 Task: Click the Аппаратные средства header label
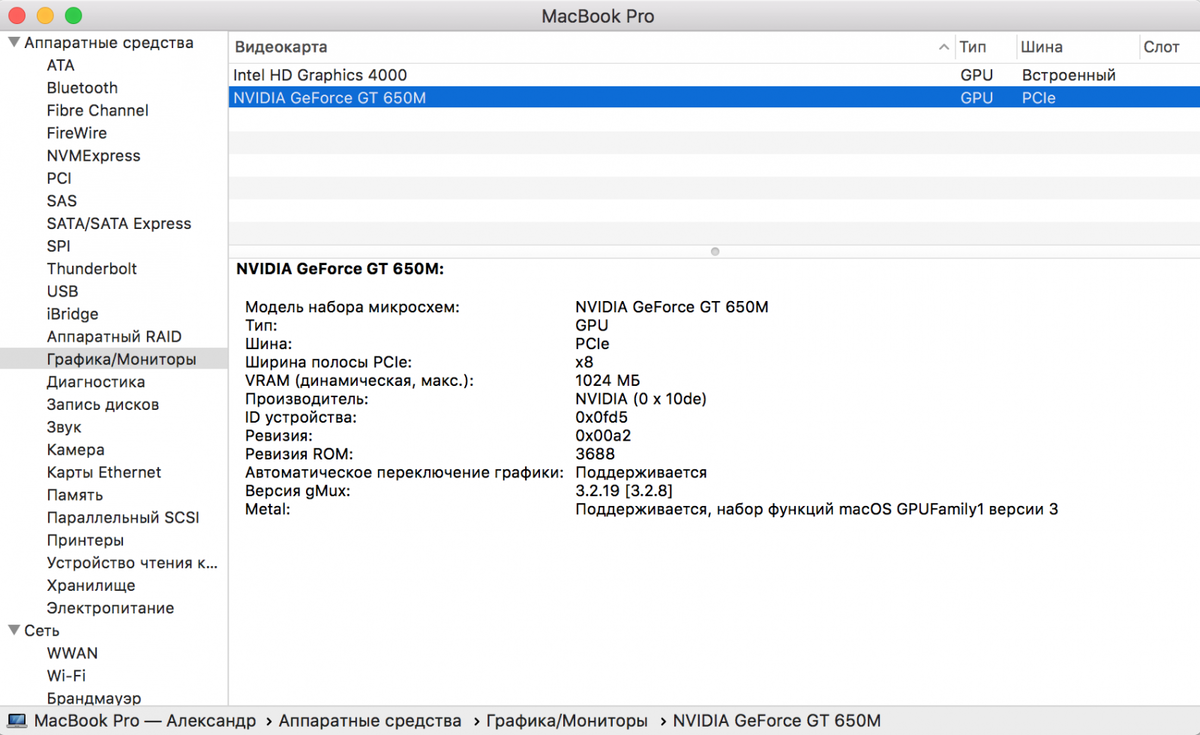point(109,43)
